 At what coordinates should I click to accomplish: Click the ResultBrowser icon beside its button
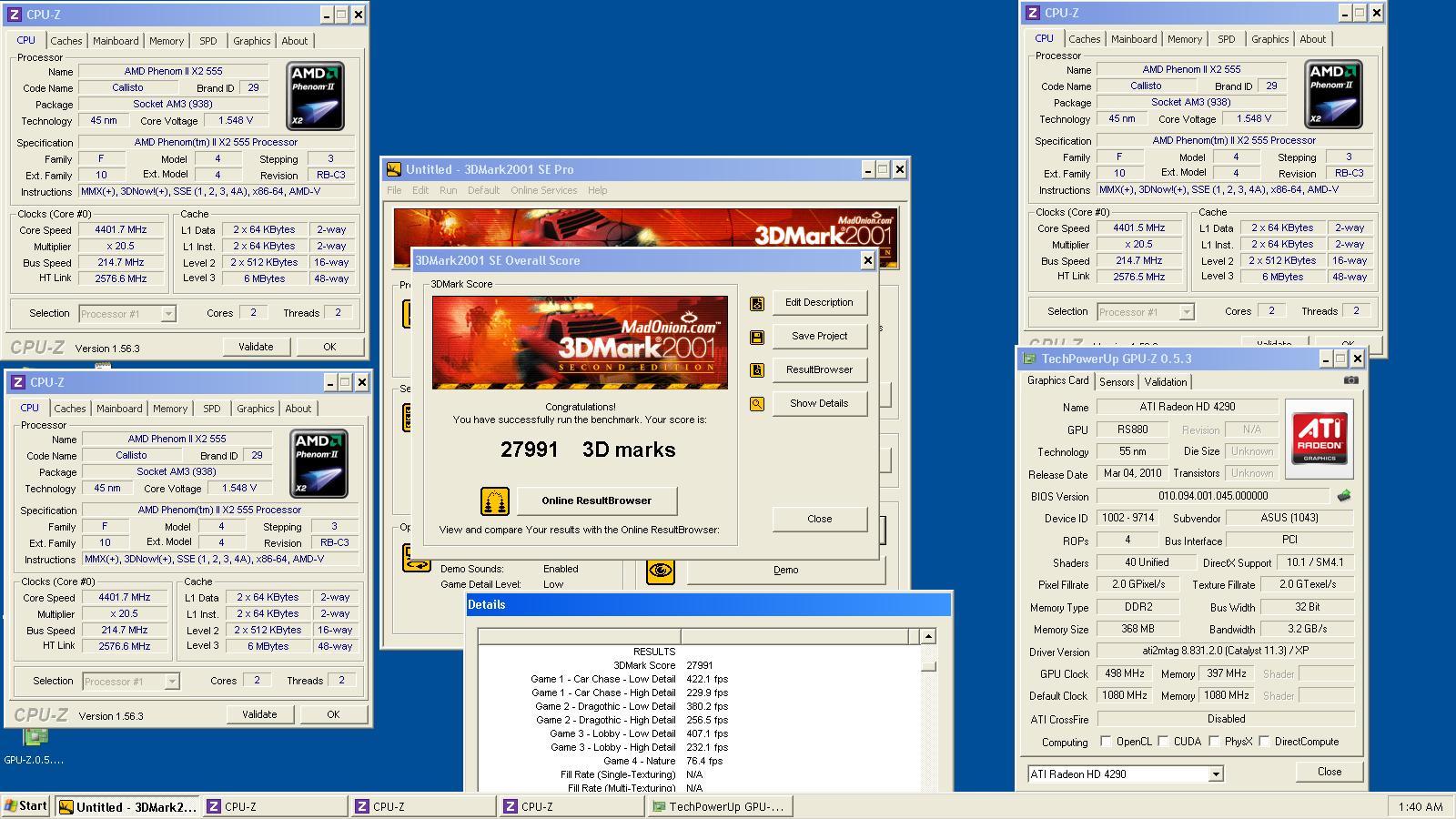pyautogui.click(x=757, y=370)
